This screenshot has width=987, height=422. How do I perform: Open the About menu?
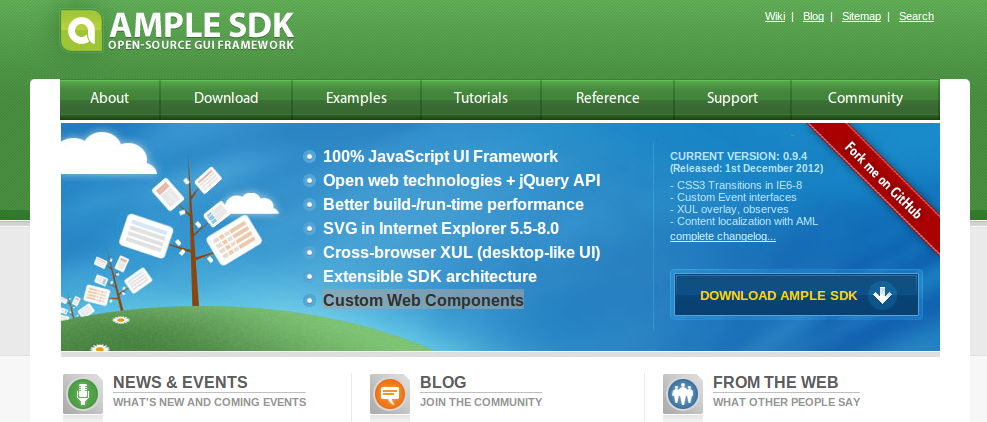(110, 98)
